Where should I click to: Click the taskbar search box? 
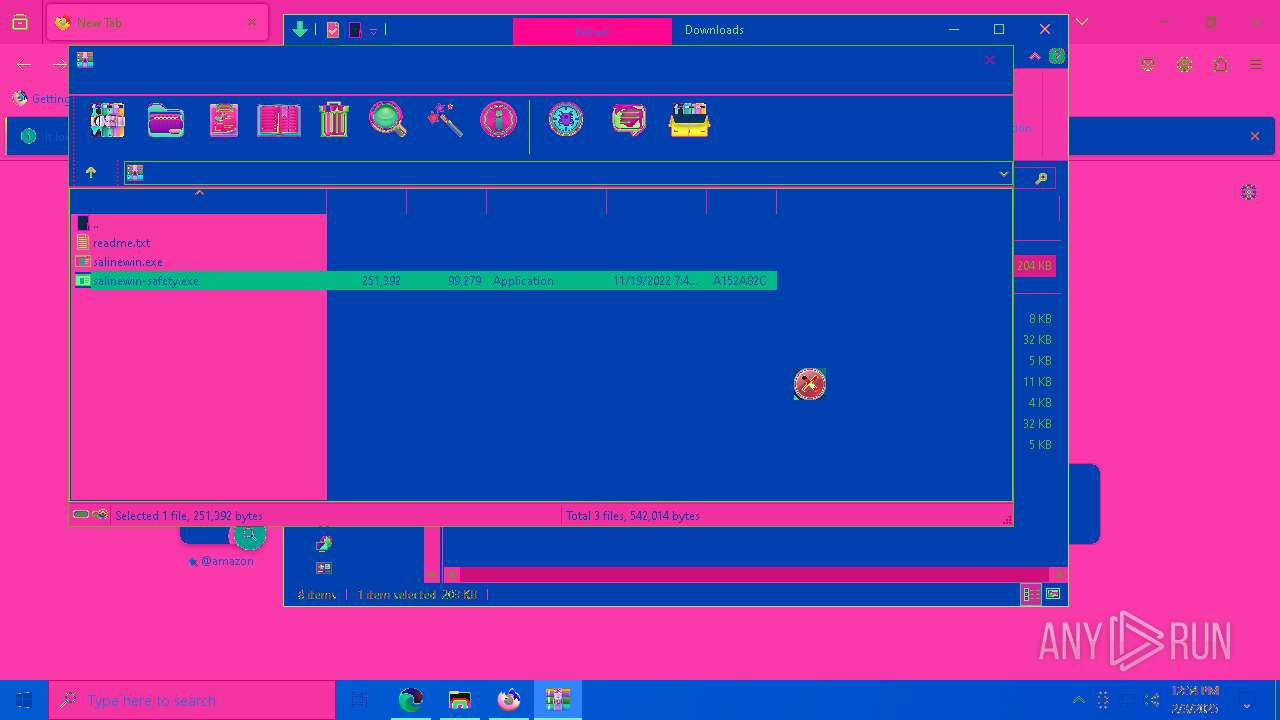coord(192,700)
